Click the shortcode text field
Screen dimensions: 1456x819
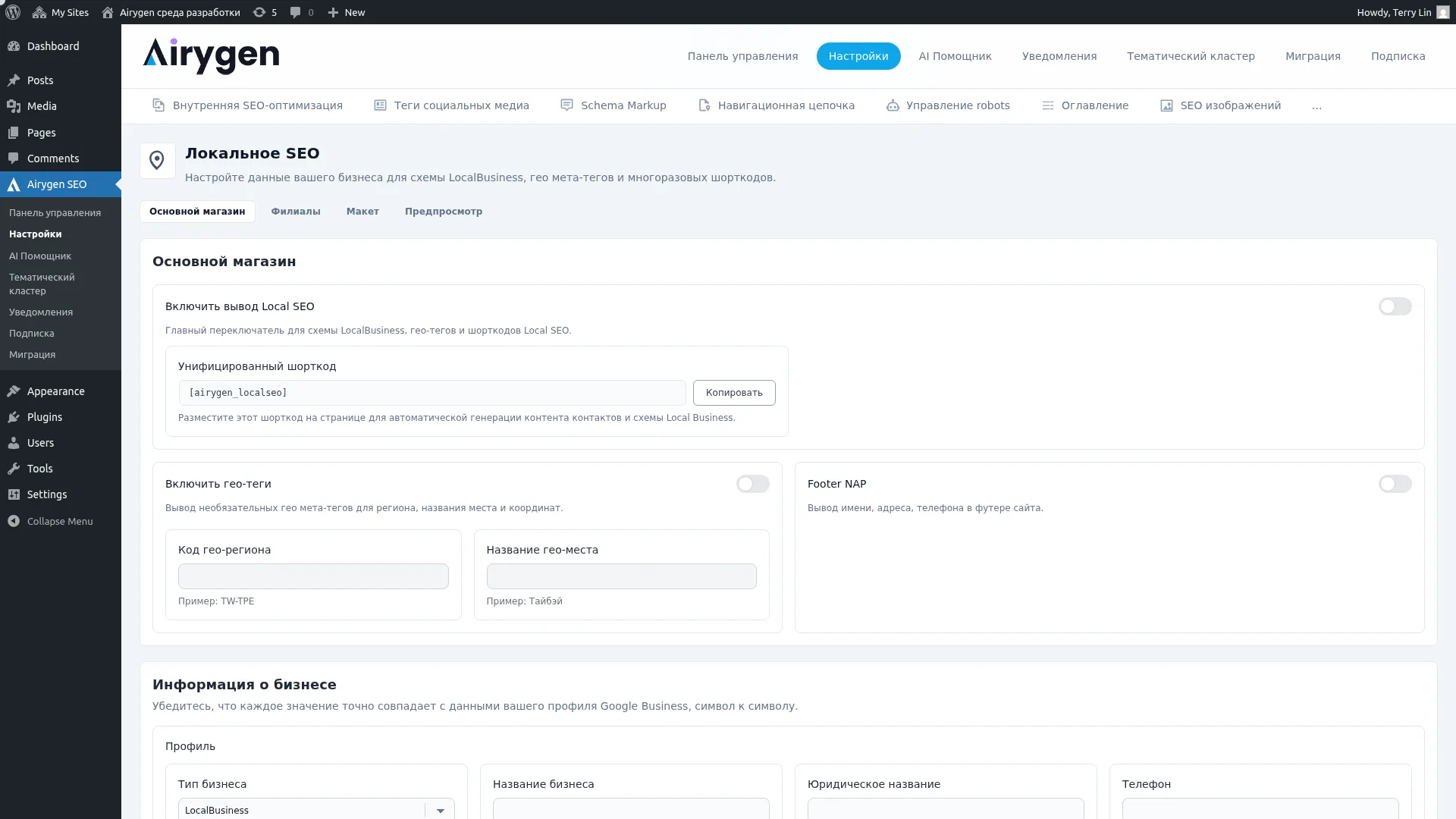[432, 393]
